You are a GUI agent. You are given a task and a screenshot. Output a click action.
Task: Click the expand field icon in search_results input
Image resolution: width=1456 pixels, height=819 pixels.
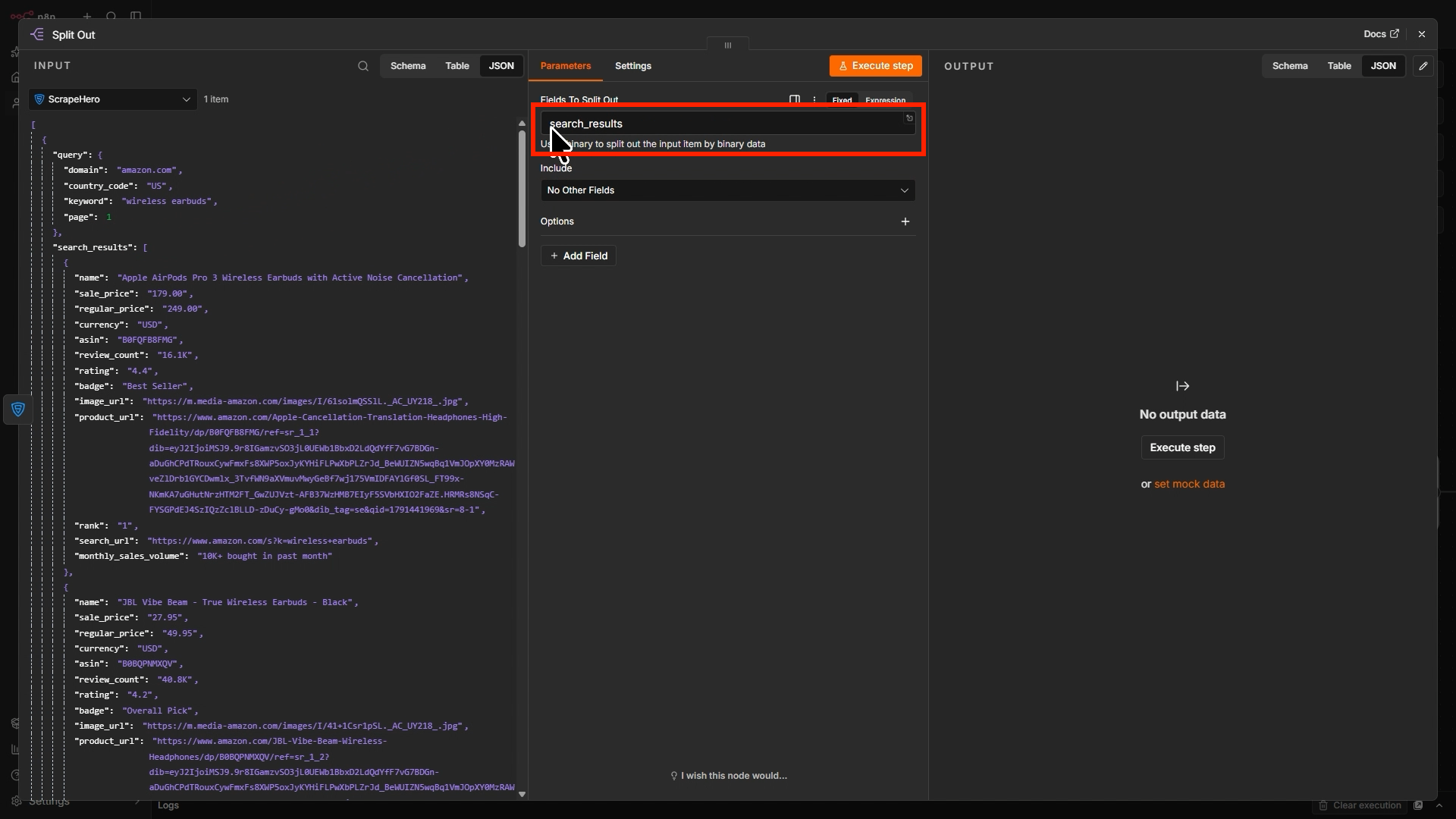pos(909,118)
